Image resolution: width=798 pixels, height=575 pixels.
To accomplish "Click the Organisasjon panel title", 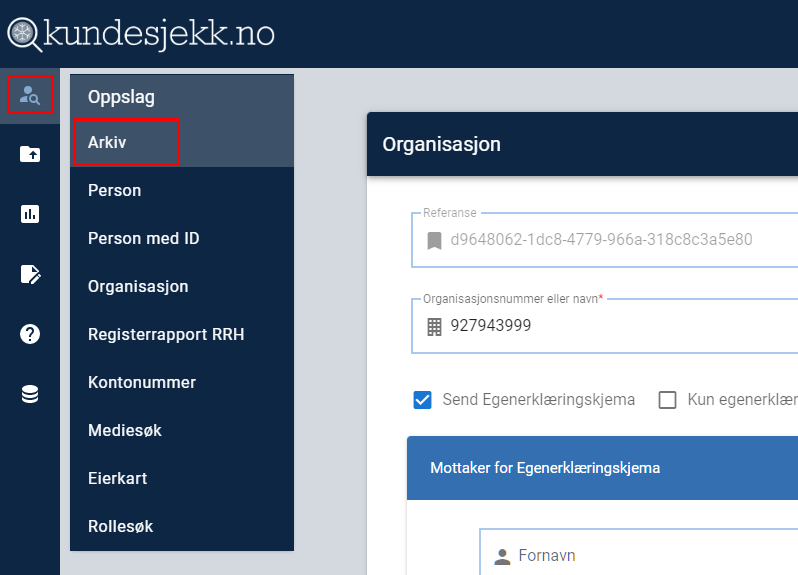I will coord(442,144).
